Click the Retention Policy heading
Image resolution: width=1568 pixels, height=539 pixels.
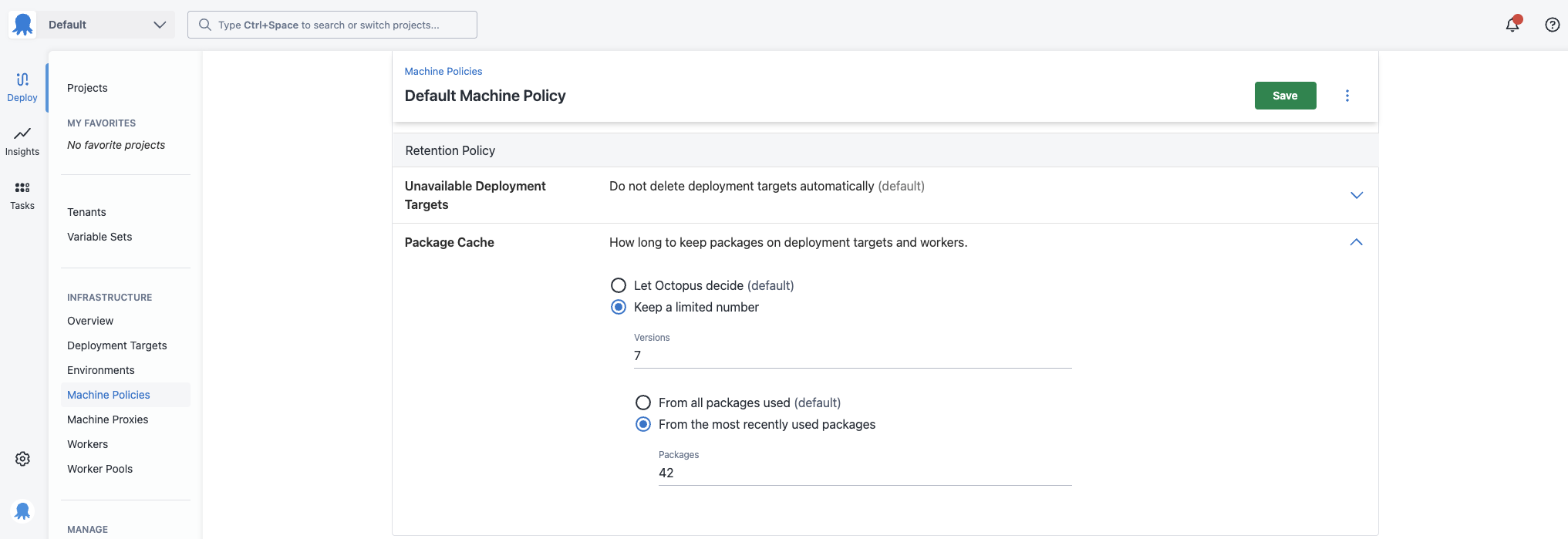pos(450,150)
